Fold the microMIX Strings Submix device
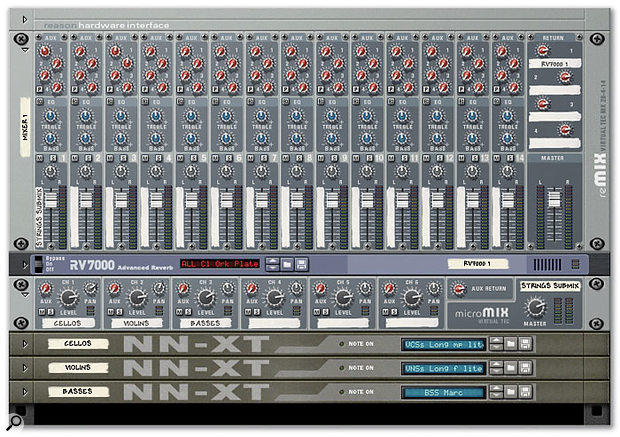Screen dimensions: 620x437 point(25,295)
